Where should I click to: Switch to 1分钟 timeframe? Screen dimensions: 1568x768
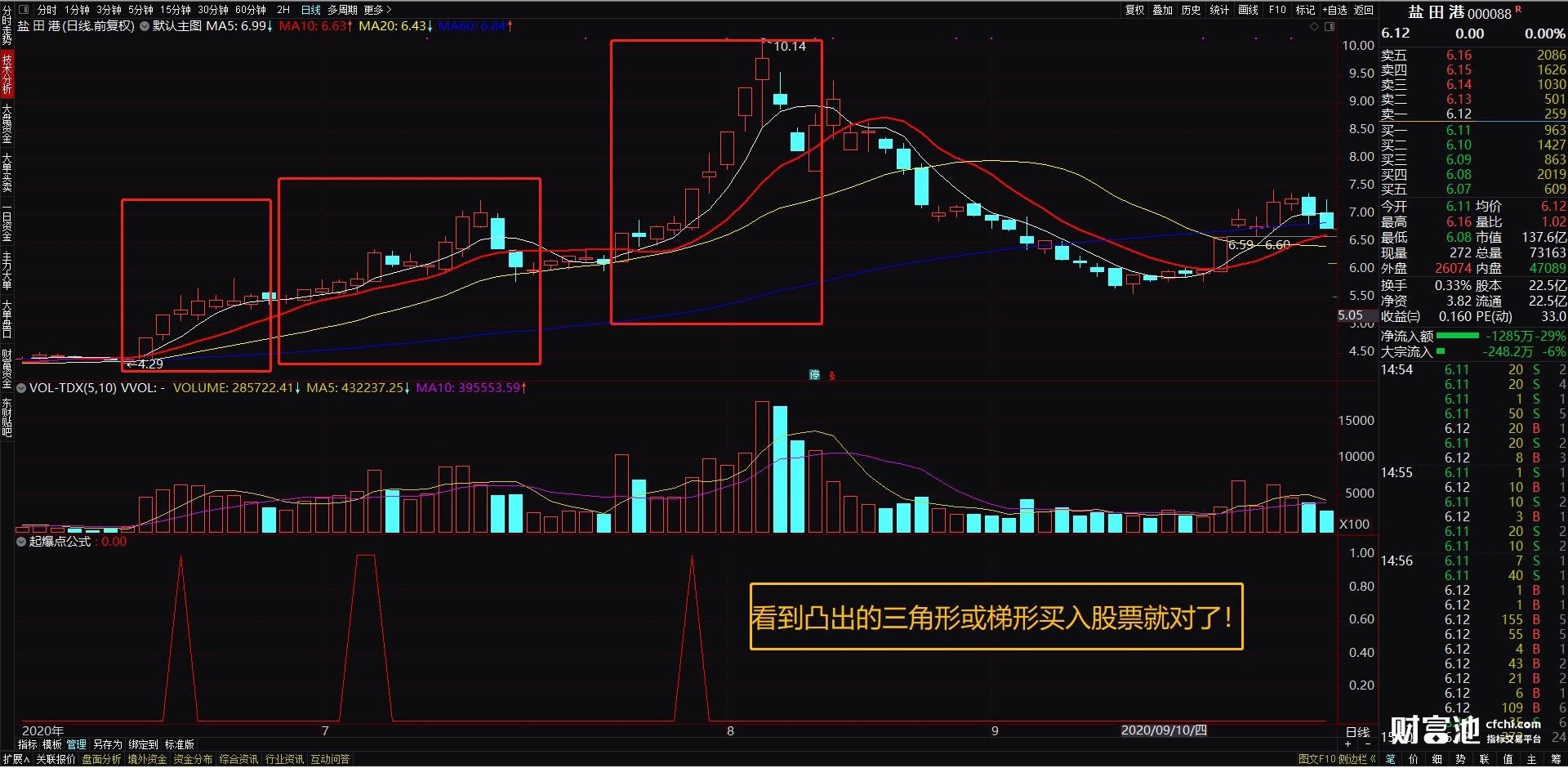coord(78,10)
